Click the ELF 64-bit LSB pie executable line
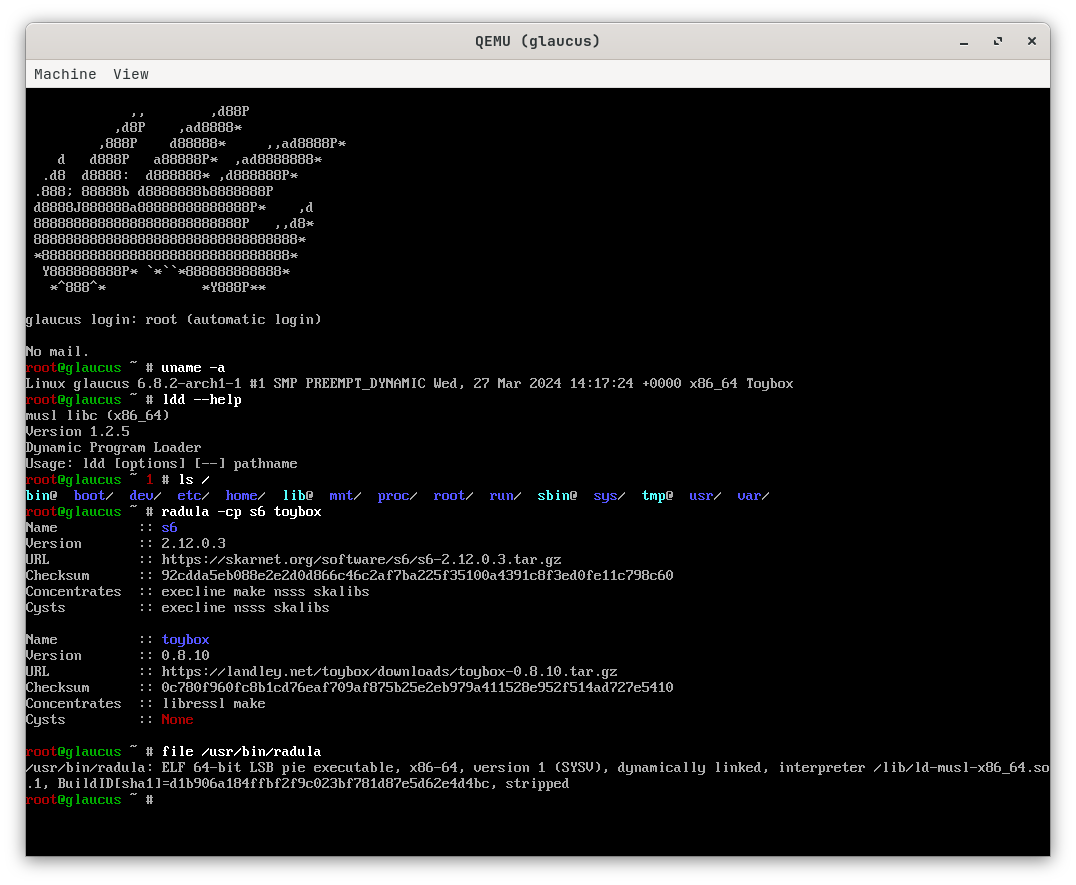Image resolution: width=1076 pixels, height=885 pixels. coord(537,768)
